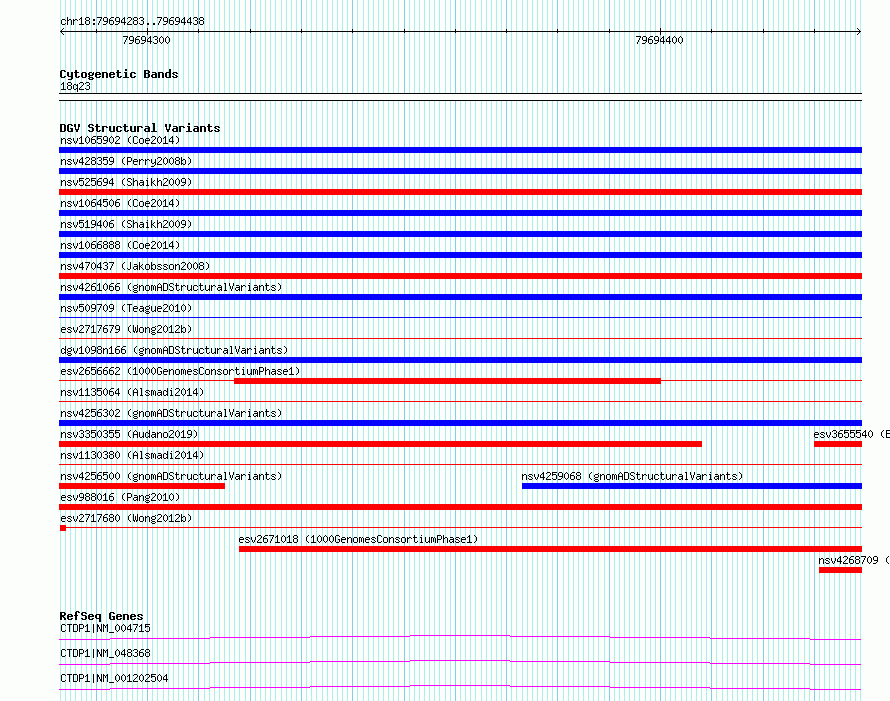Click the small red square under esv2717680

point(63,528)
